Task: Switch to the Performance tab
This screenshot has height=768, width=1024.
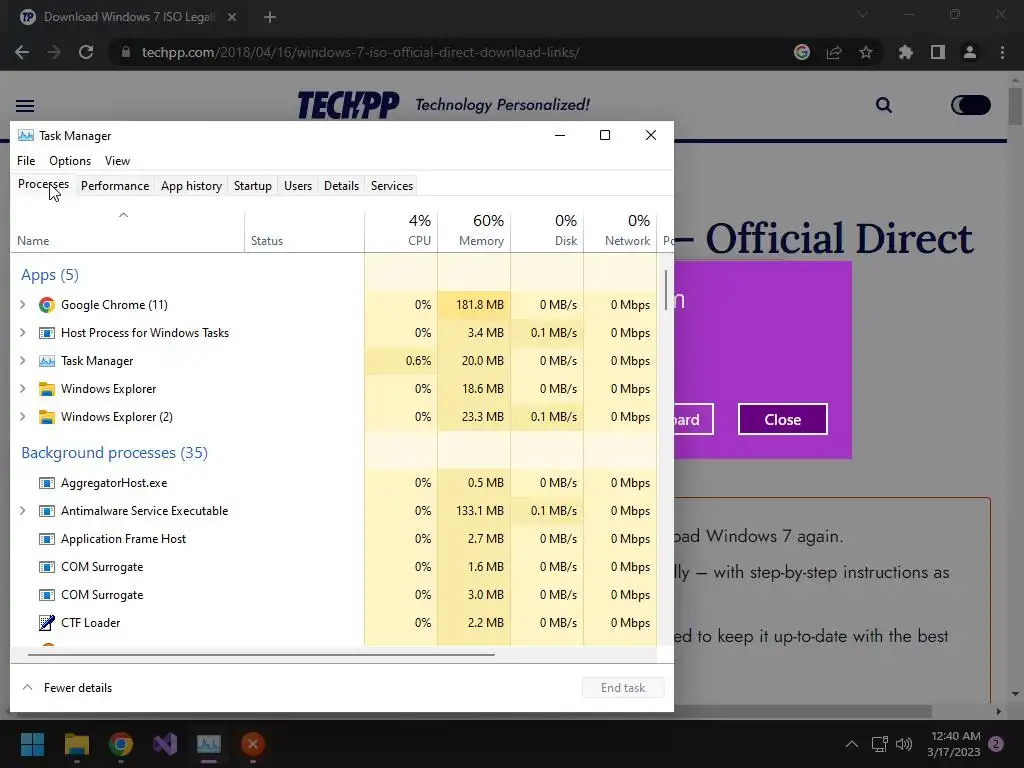Action: click(x=115, y=186)
